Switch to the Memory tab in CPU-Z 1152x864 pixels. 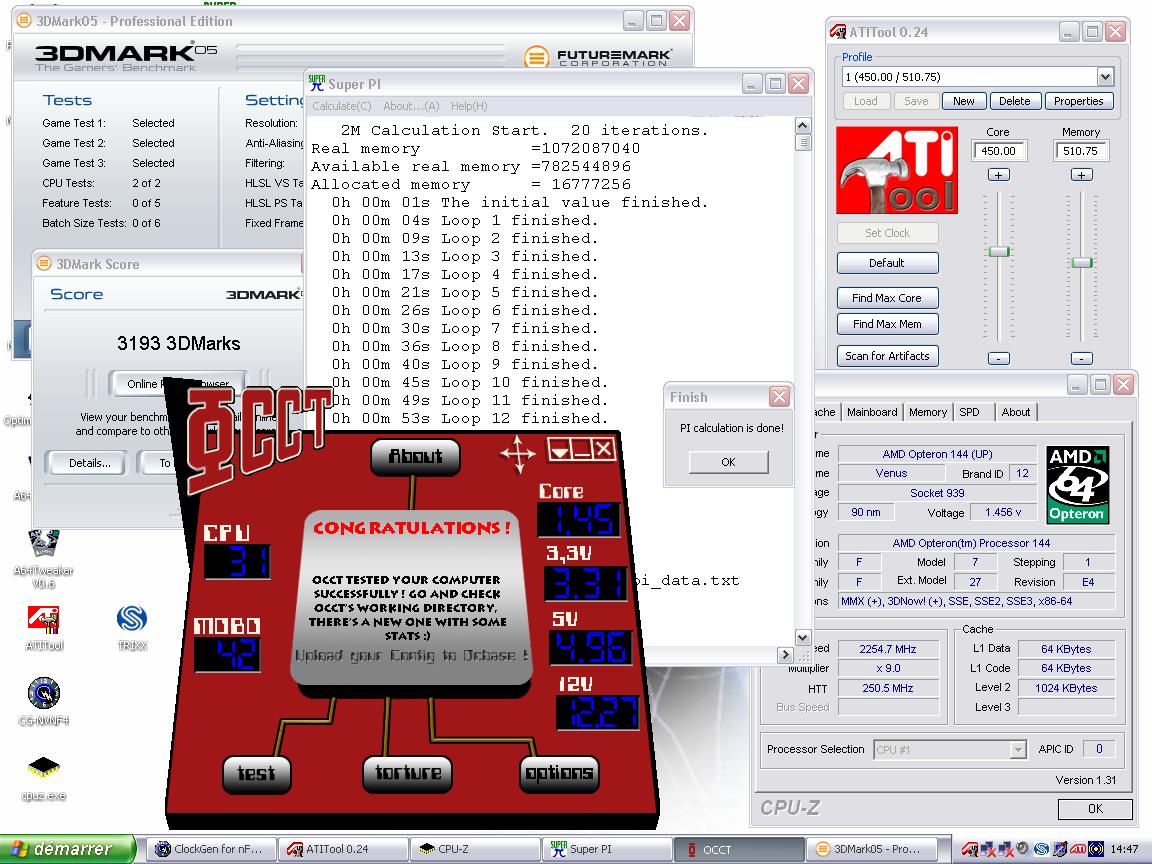coord(928,412)
